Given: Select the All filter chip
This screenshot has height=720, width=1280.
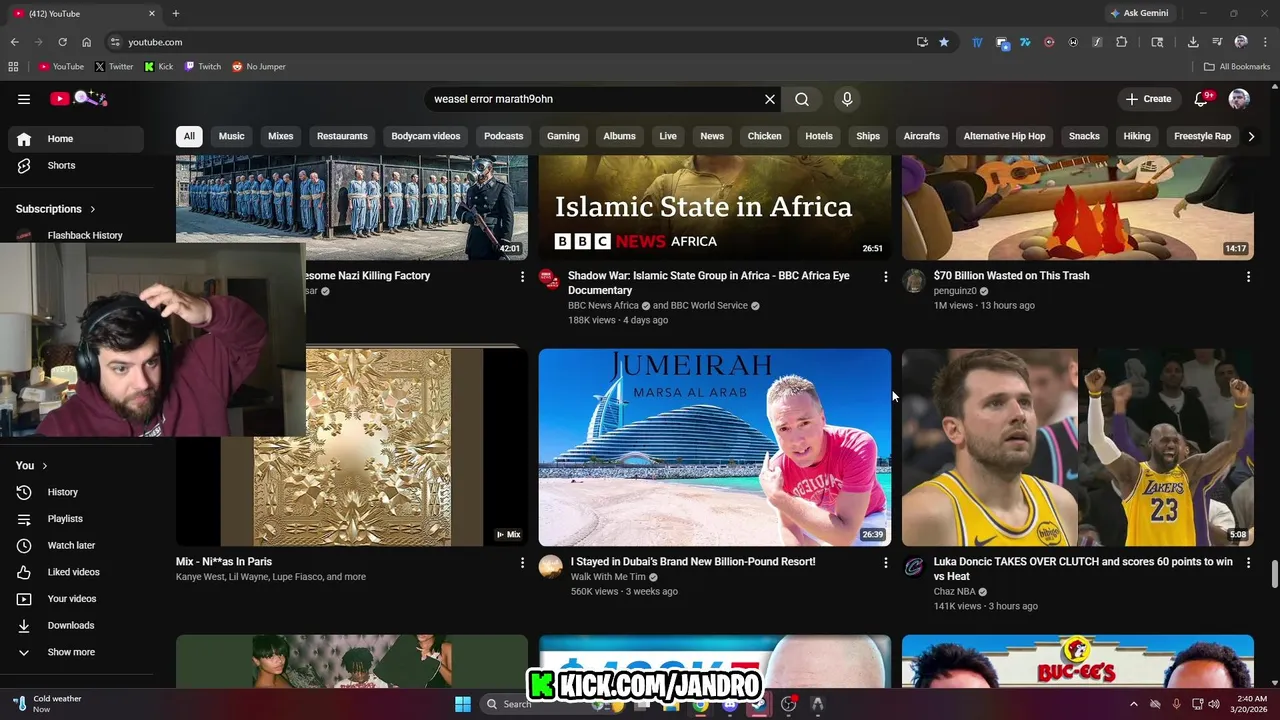Looking at the screenshot, I should click(189, 136).
